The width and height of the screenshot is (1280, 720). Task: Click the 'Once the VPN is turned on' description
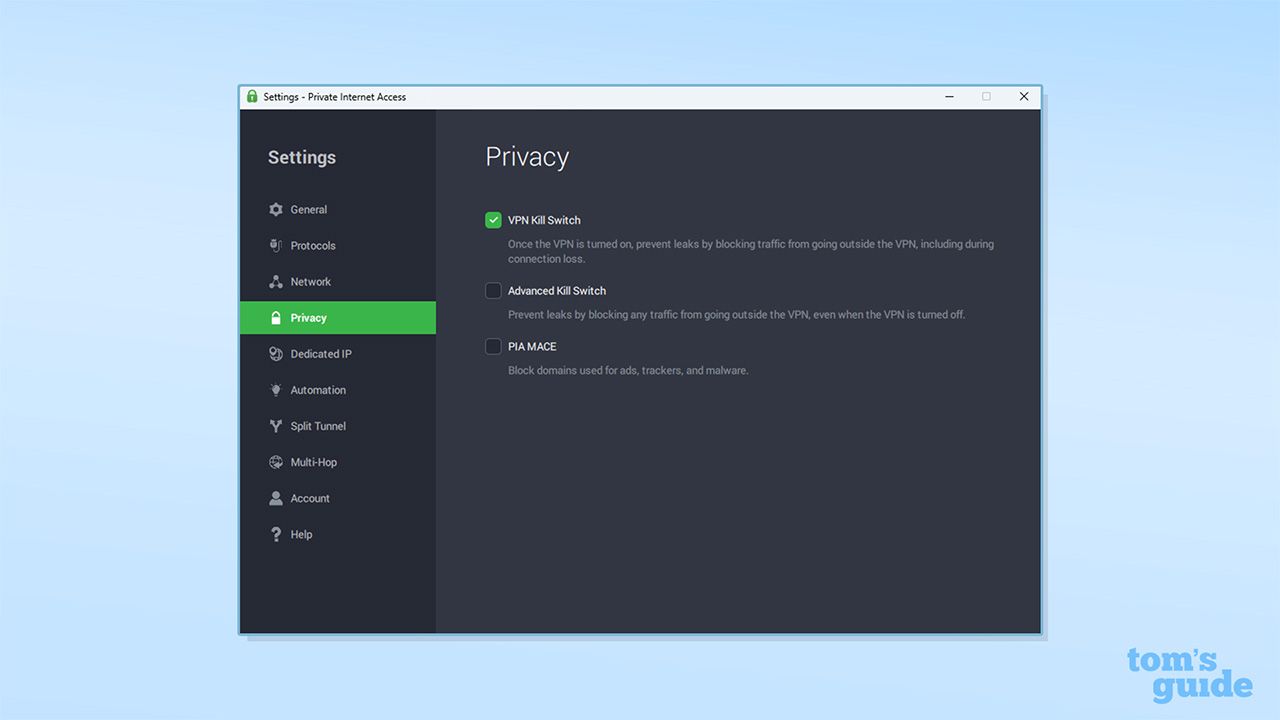[x=751, y=251]
